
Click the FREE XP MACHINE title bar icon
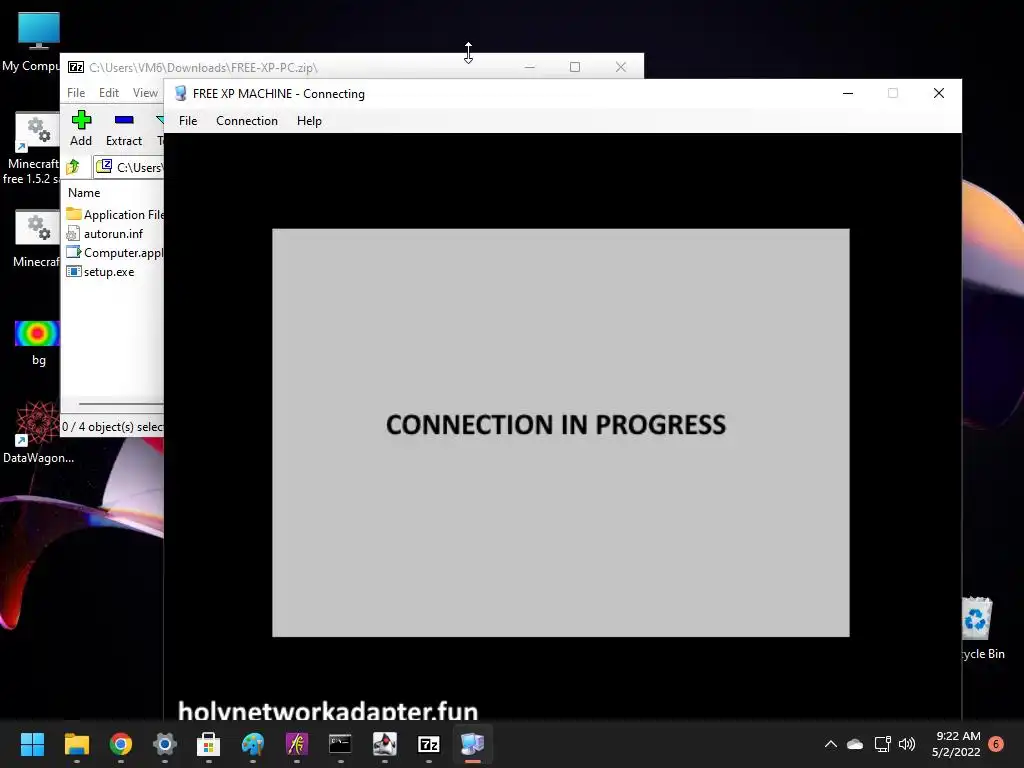181,93
